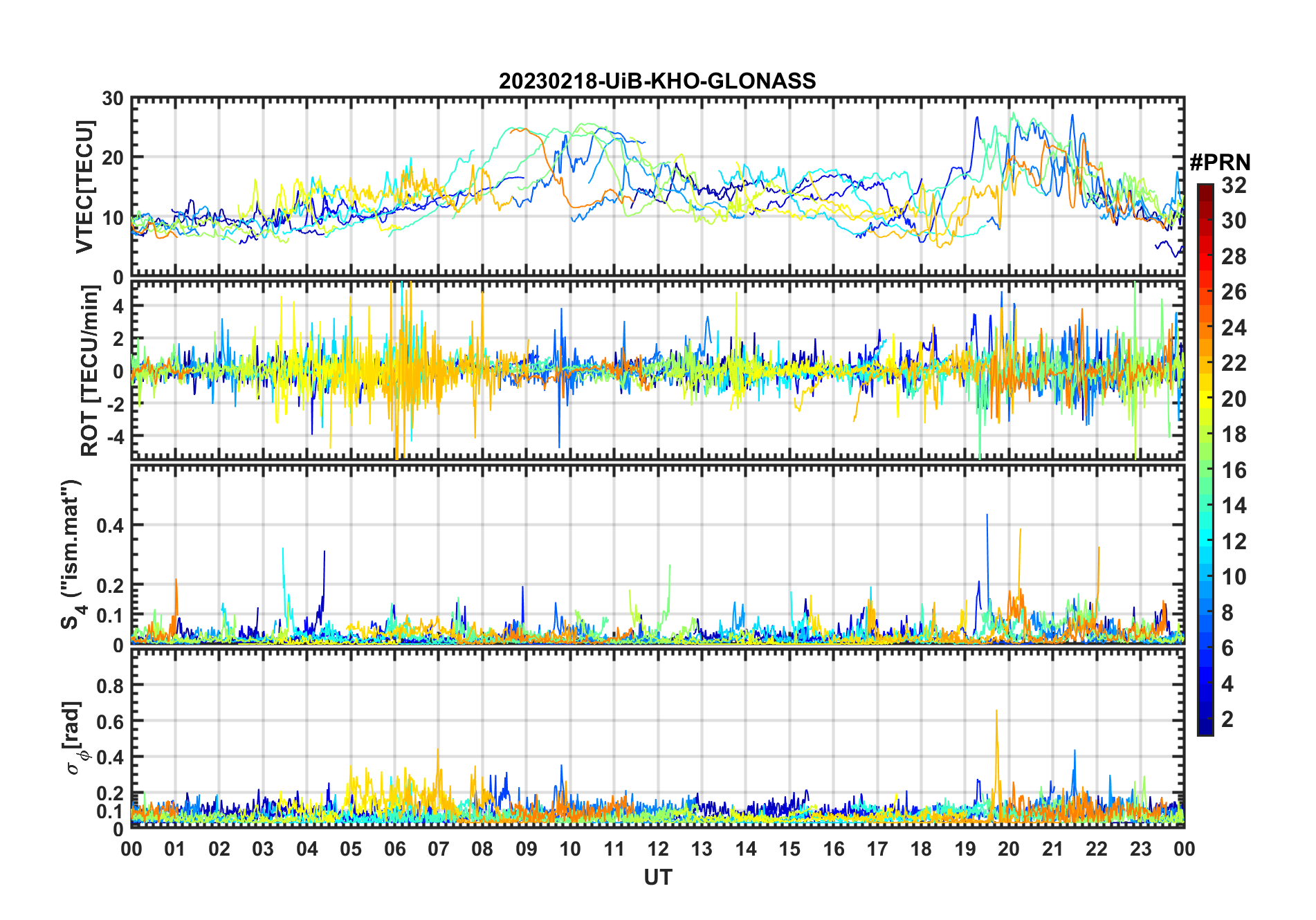This screenshot has width=1316, height=920.
Task: Click colorbar tick label 6
Action: [1227, 647]
